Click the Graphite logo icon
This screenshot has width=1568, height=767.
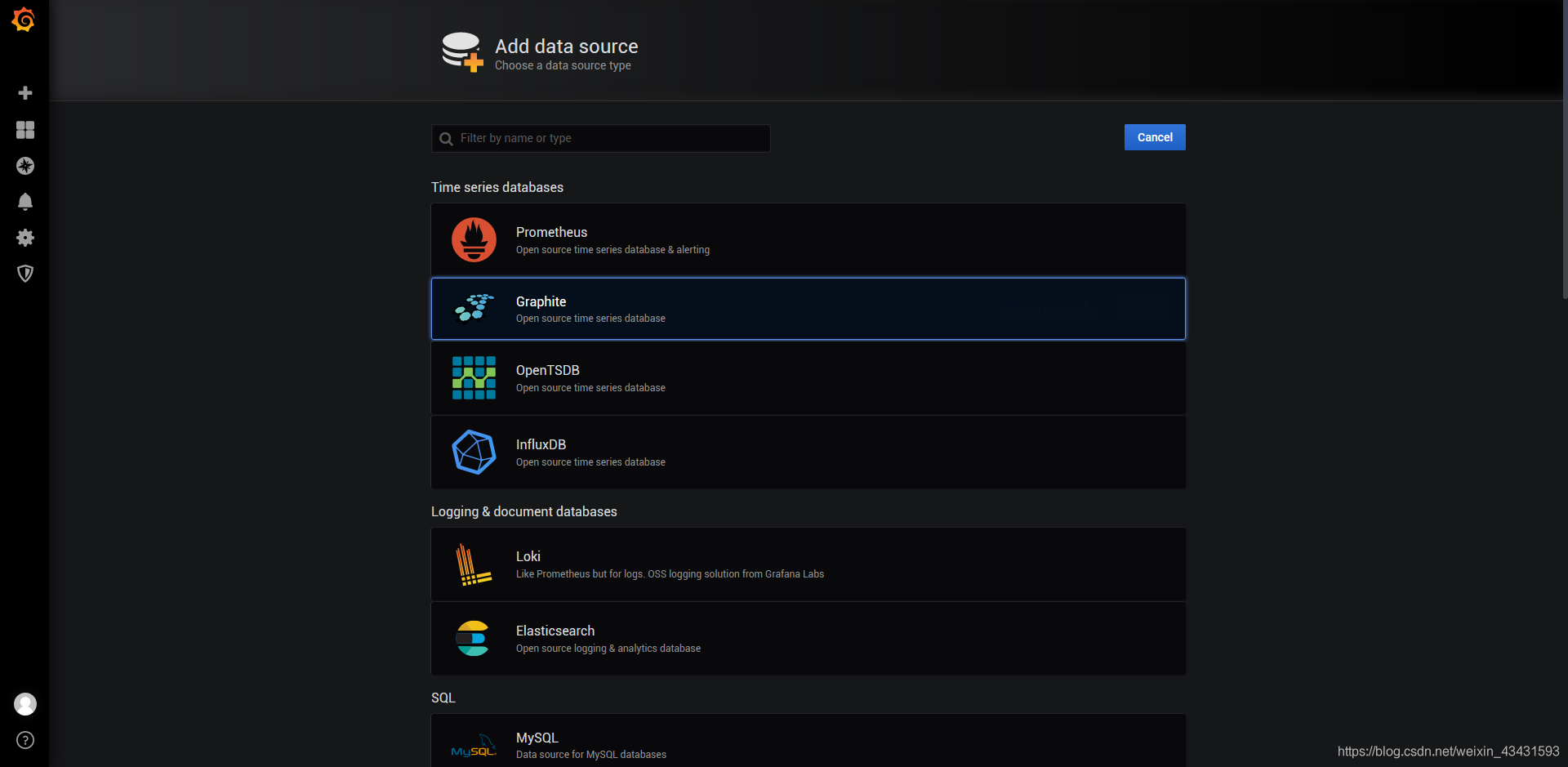tap(474, 308)
